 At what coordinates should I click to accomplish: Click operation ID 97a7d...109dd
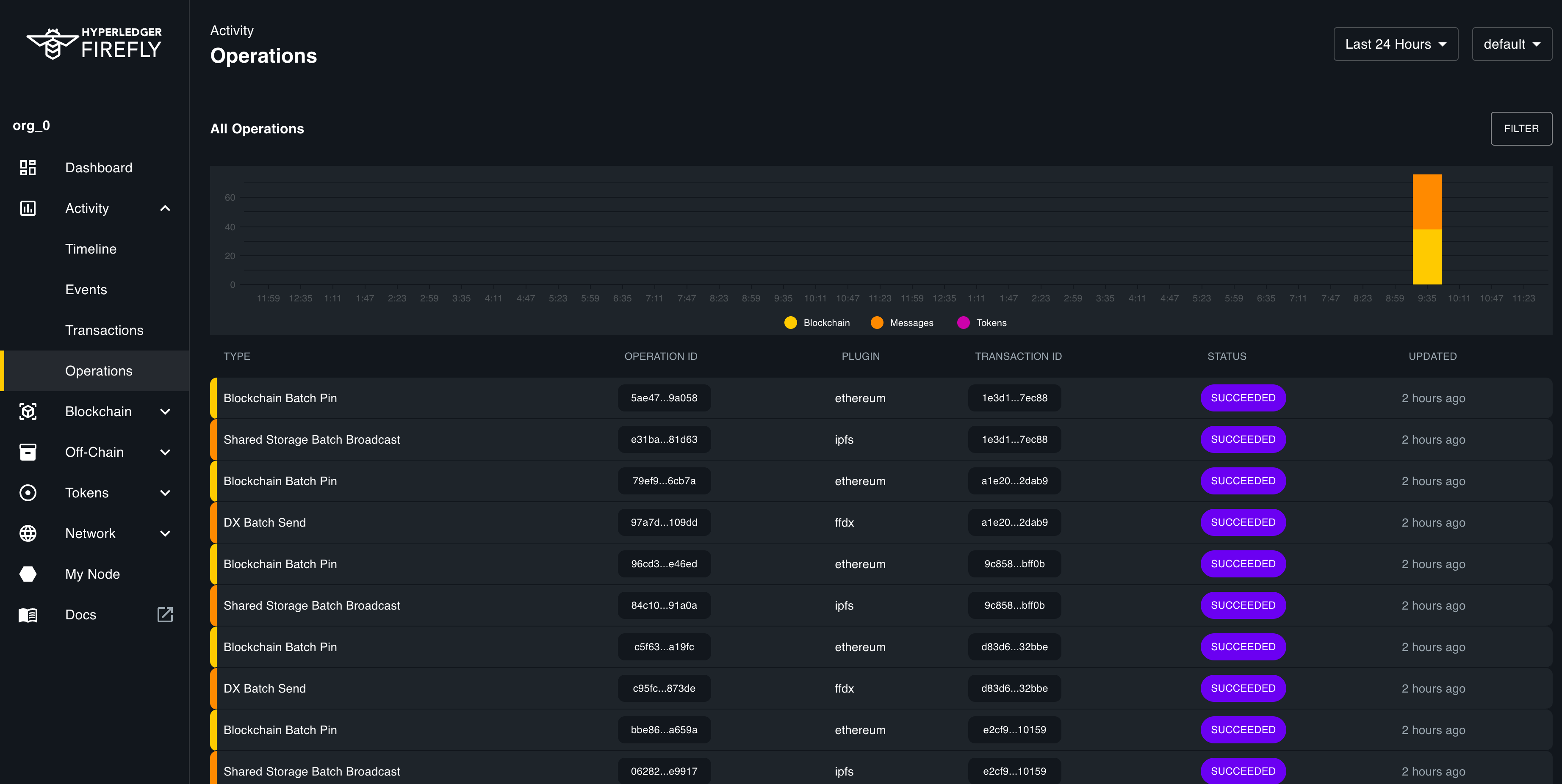[x=664, y=522]
